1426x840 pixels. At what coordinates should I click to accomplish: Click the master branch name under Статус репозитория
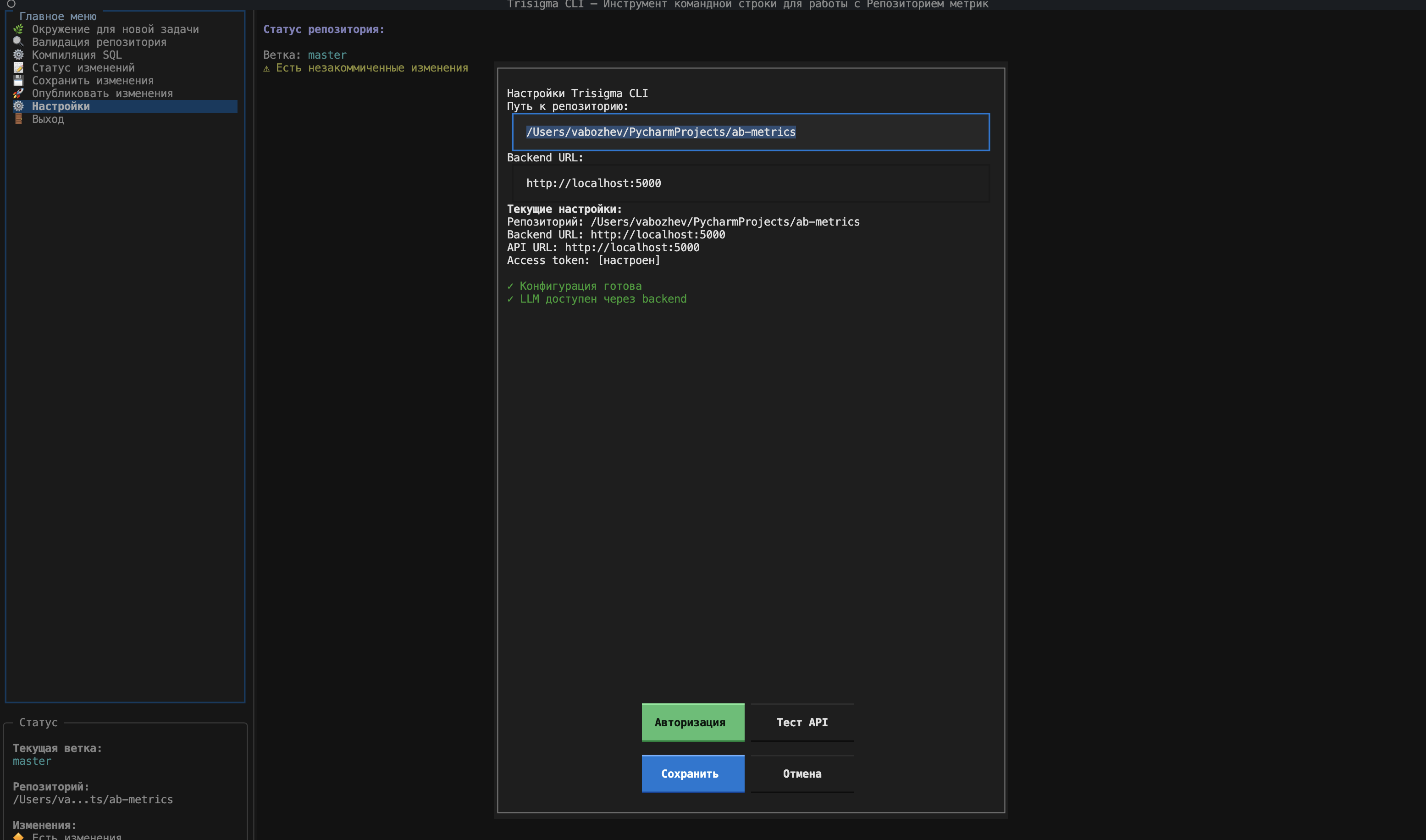(x=327, y=55)
